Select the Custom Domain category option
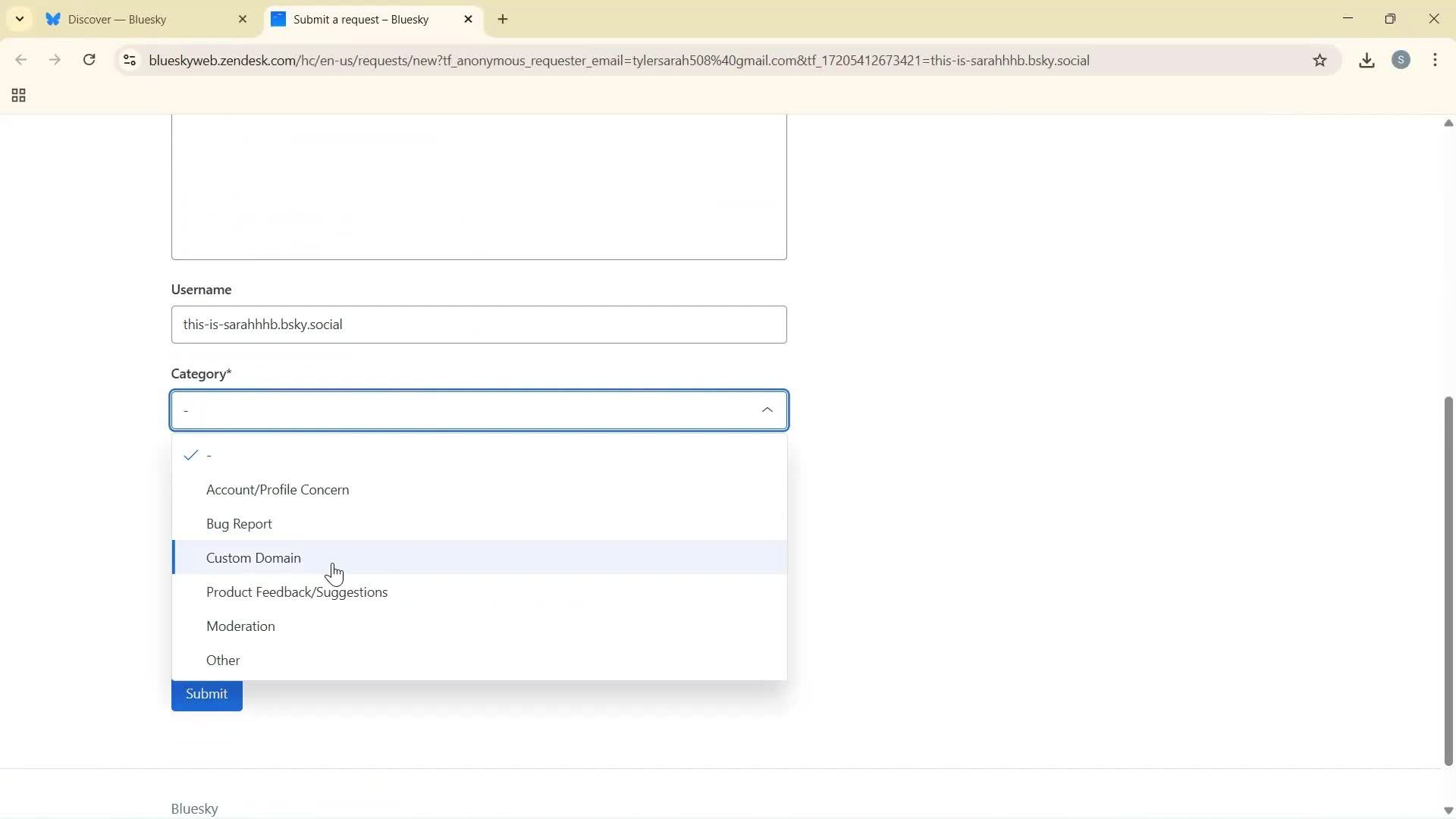The width and height of the screenshot is (1456, 819). point(253,557)
